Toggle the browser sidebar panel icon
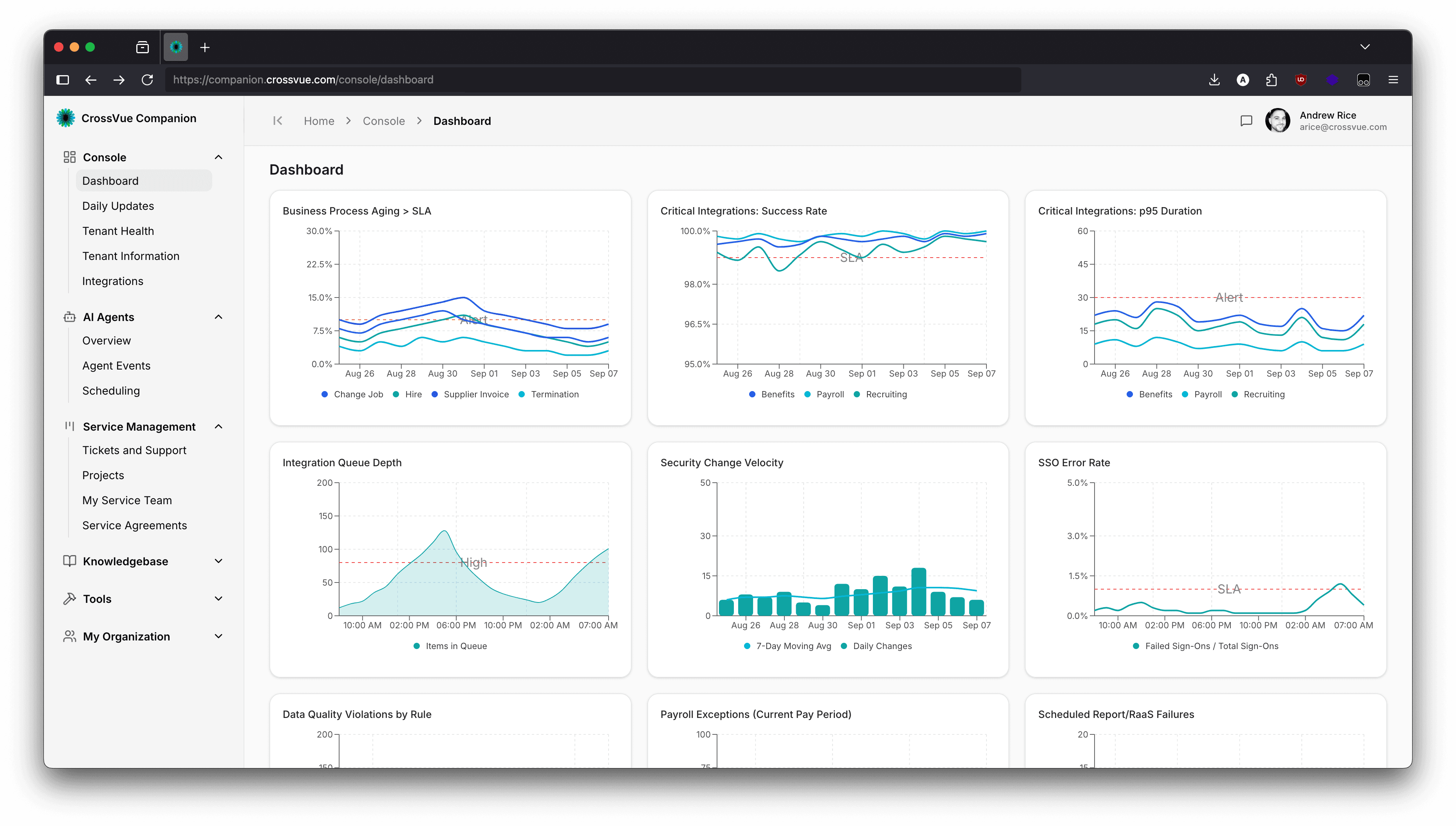Viewport: 1456px width, 826px height. point(63,80)
